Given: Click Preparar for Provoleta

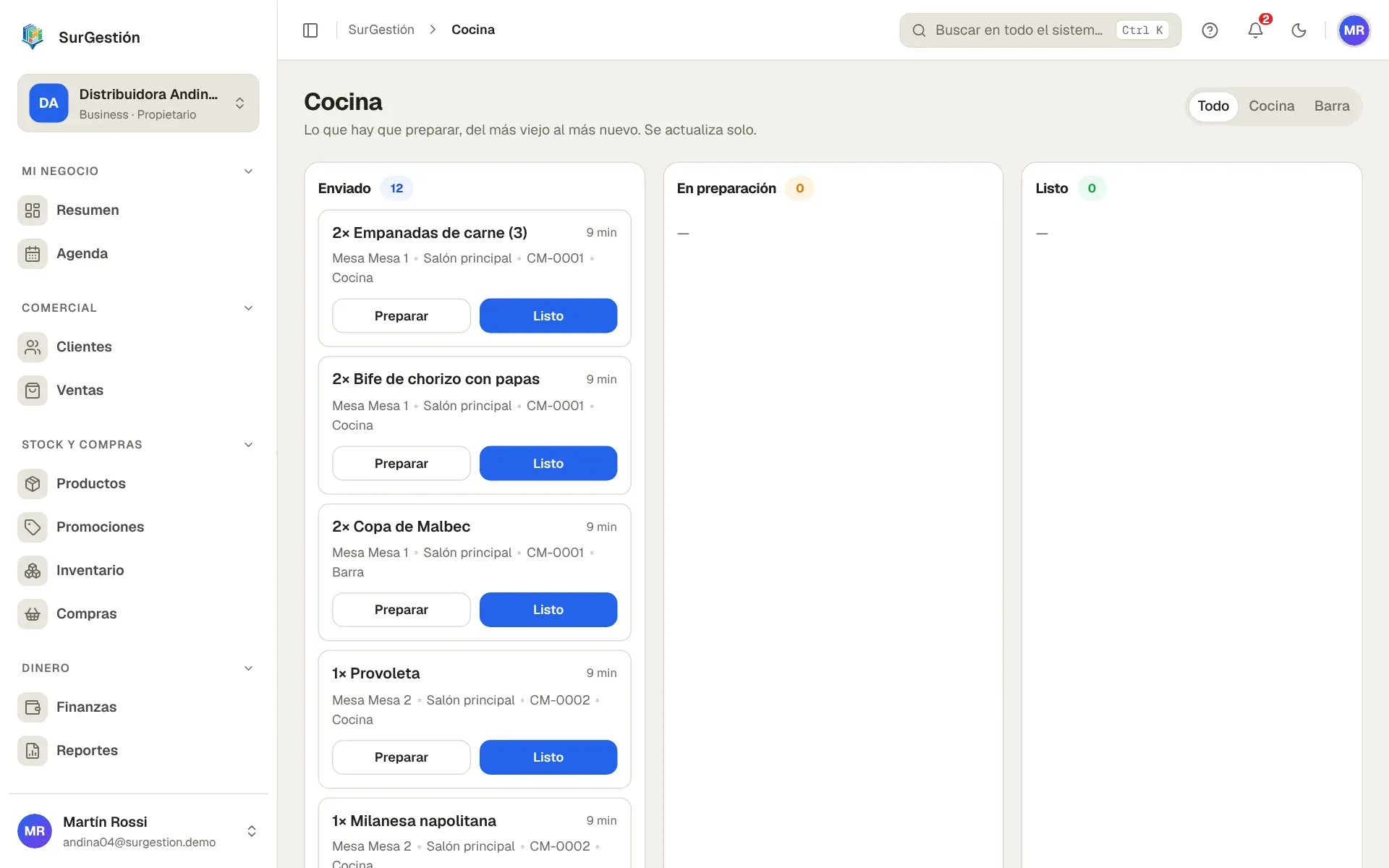Looking at the screenshot, I should [401, 757].
